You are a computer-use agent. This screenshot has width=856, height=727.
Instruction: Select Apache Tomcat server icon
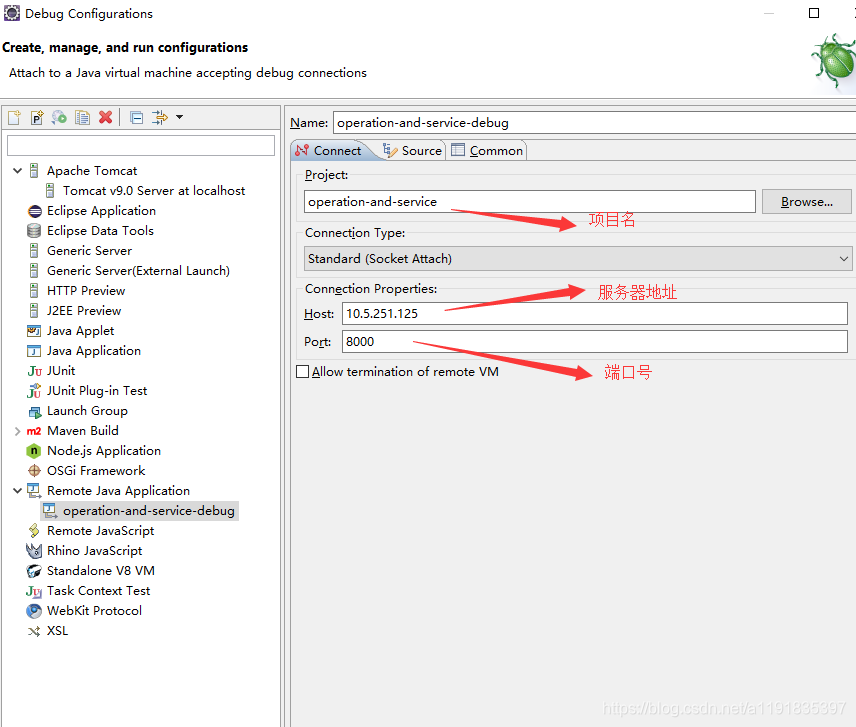pyautogui.click(x=34, y=171)
